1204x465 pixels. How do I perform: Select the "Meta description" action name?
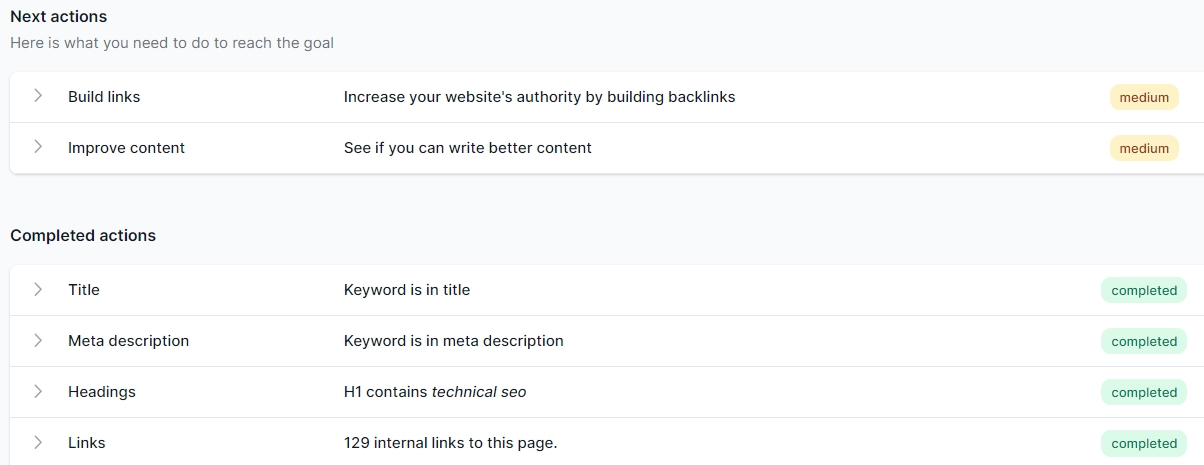pos(128,341)
